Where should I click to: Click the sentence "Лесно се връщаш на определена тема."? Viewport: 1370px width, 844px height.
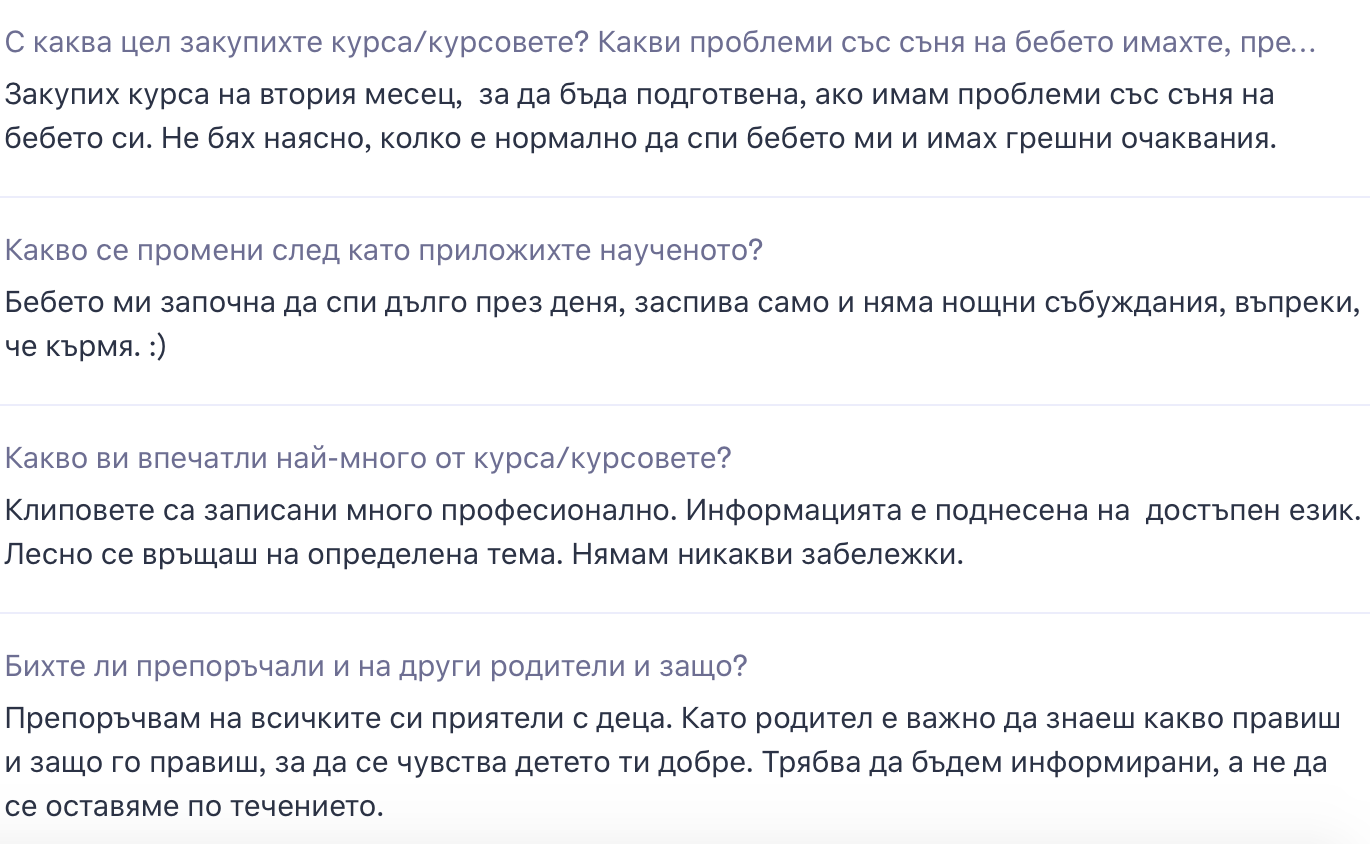(x=285, y=554)
